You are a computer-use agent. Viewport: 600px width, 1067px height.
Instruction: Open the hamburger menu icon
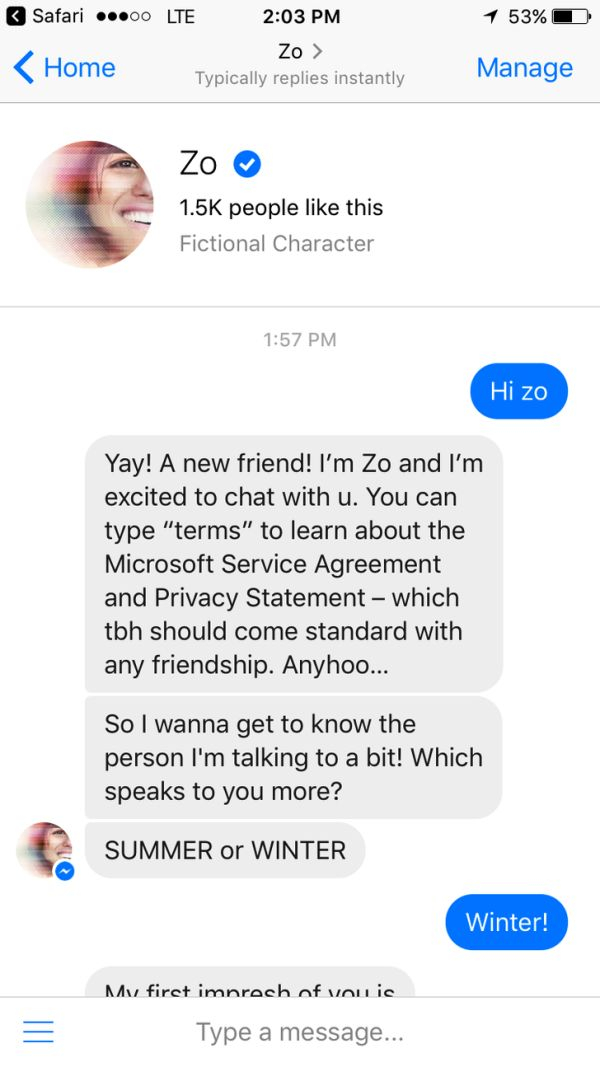(38, 1031)
